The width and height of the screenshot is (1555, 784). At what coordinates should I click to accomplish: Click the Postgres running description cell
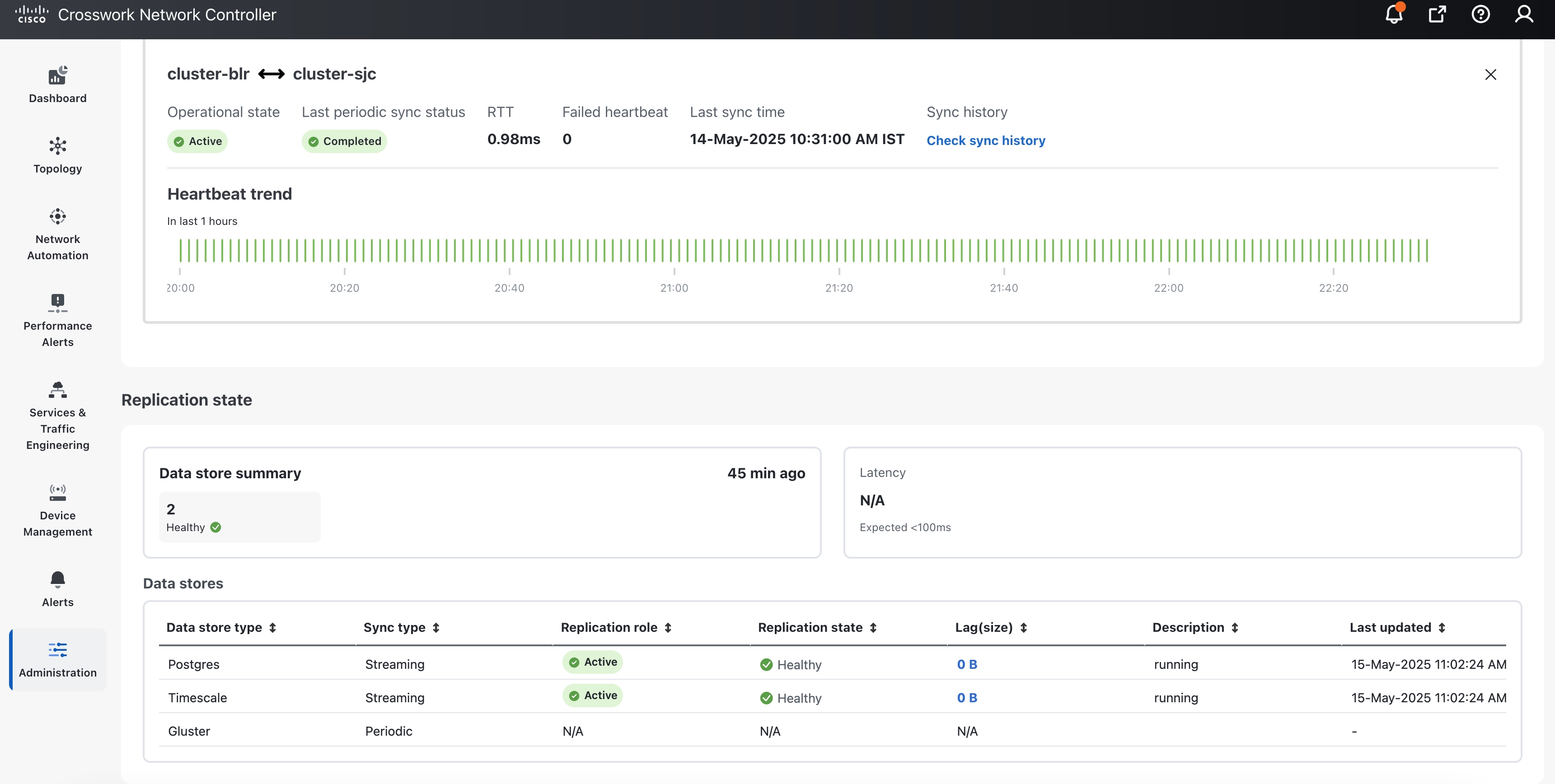tap(1176, 664)
